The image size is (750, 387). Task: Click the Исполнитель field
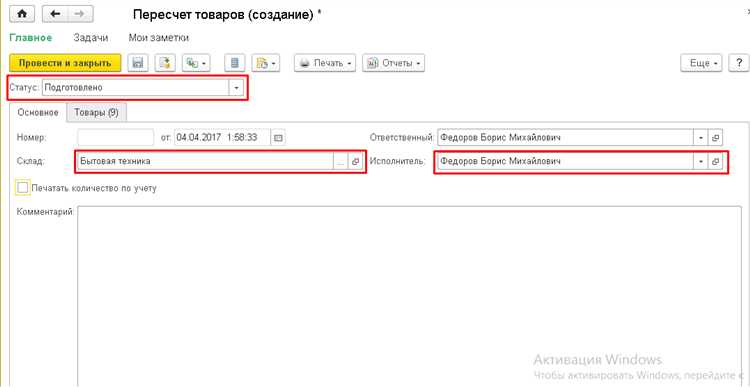tap(565, 162)
